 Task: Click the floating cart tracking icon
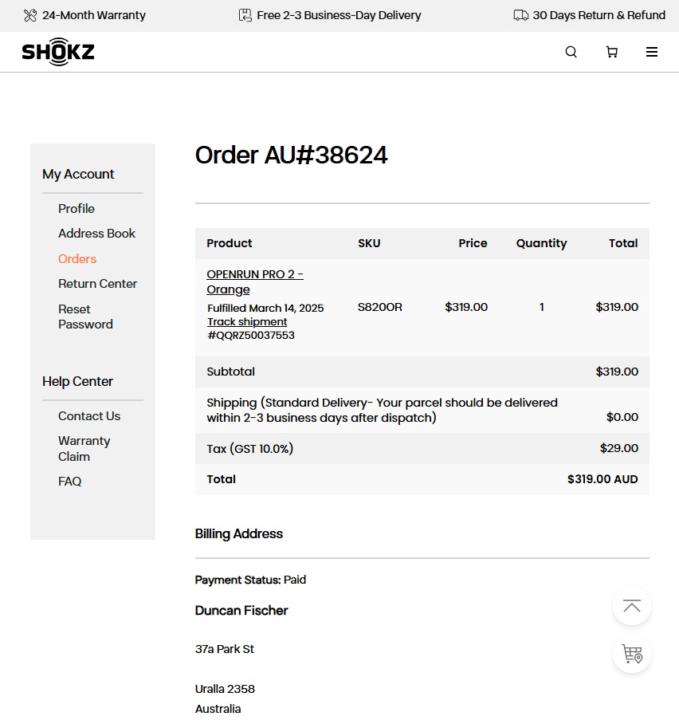[632, 654]
